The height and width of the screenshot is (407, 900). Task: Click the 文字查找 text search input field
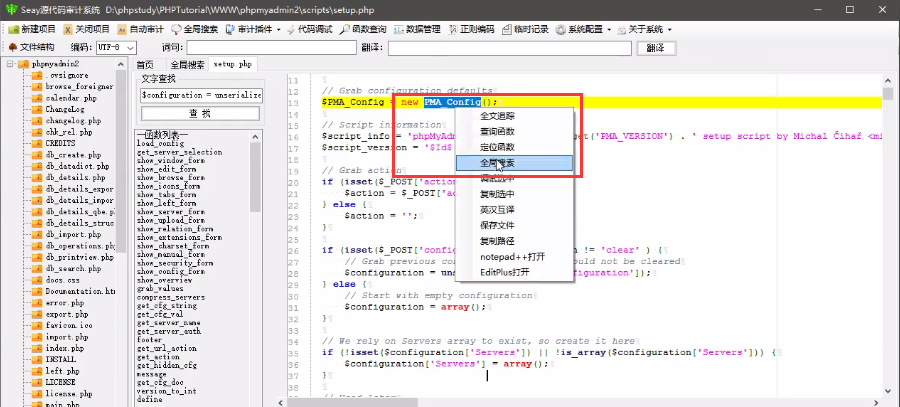point(200,95)
